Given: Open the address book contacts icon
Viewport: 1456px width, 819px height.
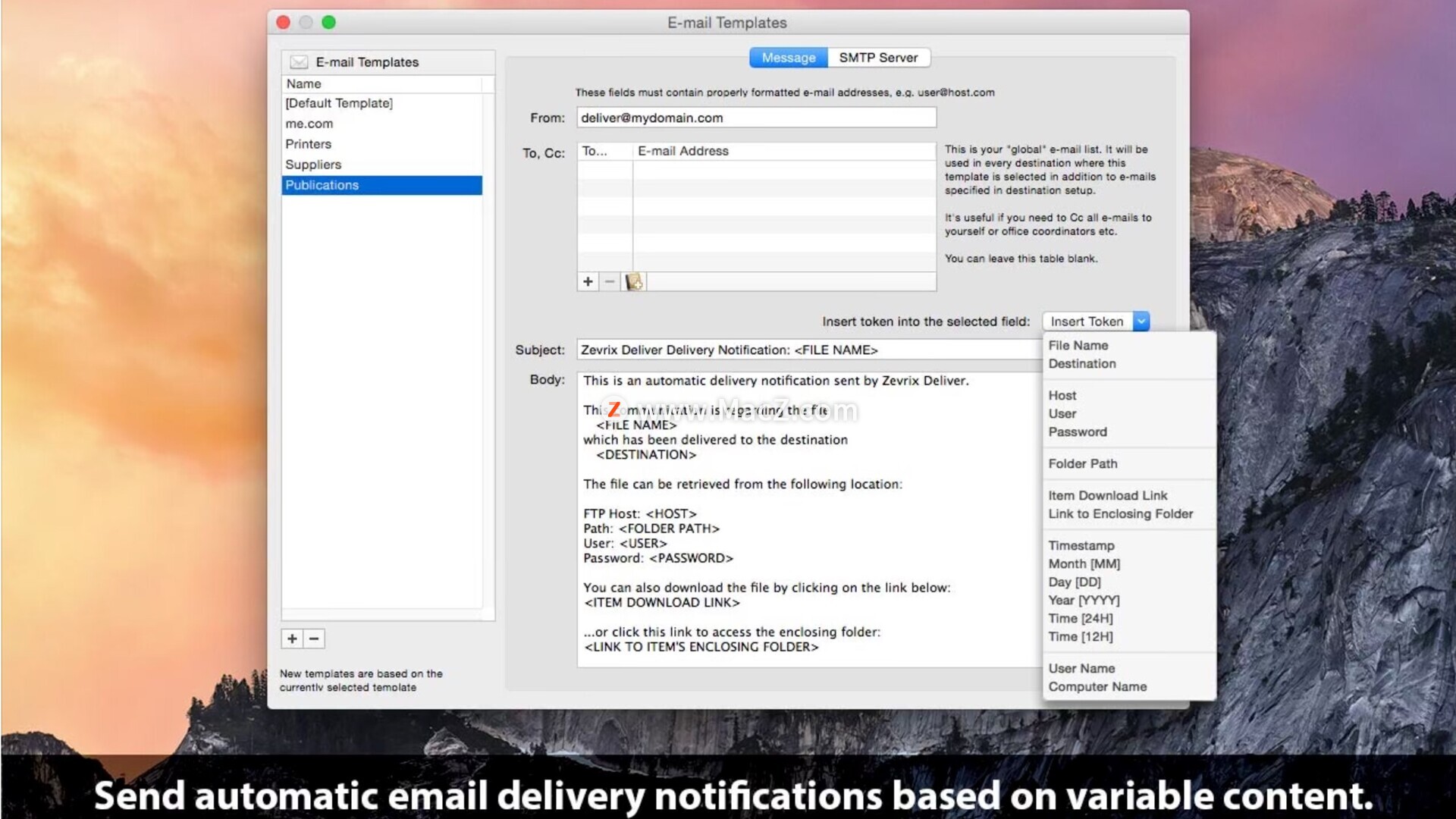Looking at the screenshot, I should click(634, 282).
